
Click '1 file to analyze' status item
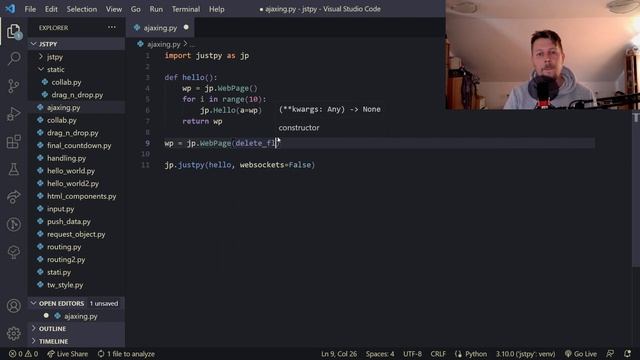tap(126, 354)
